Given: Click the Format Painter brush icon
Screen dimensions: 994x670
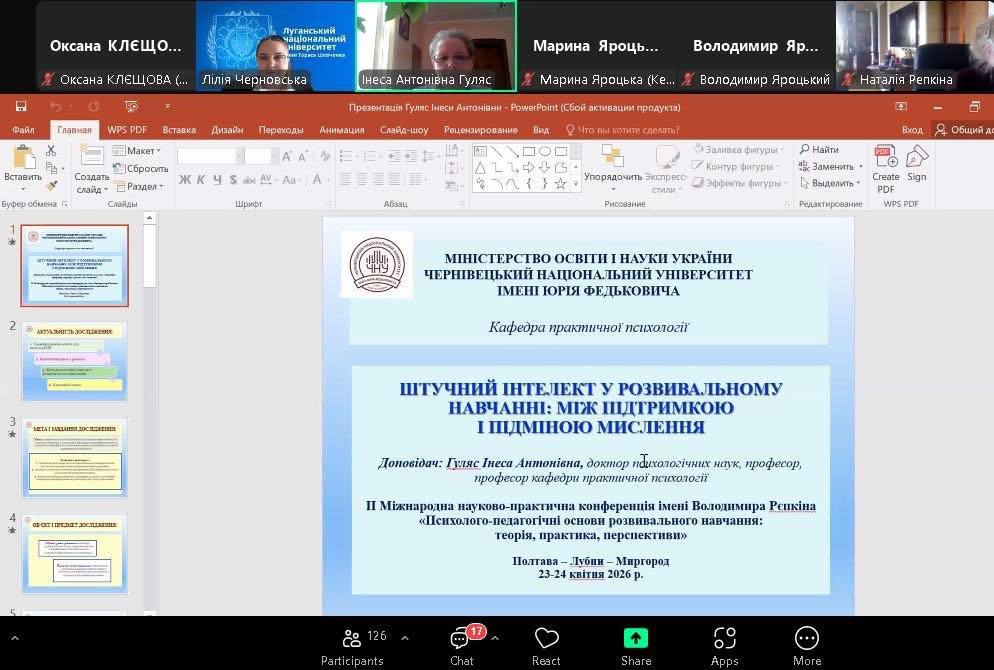Looking at the screenshot, I should (x=51, y=186).
